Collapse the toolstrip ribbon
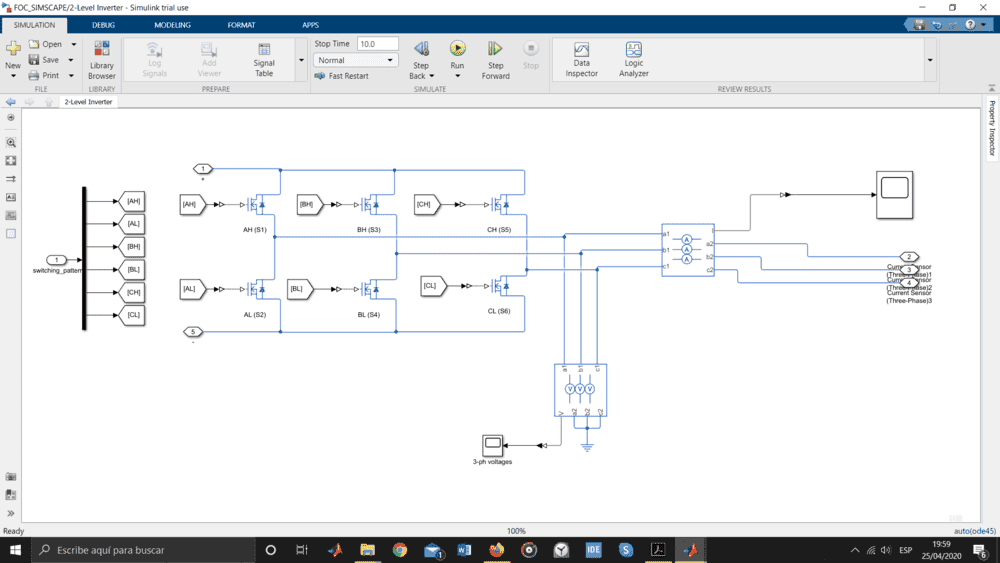The height and width of the screenshot is (563, 1000). pyautogui.click(x=990, y=90)
